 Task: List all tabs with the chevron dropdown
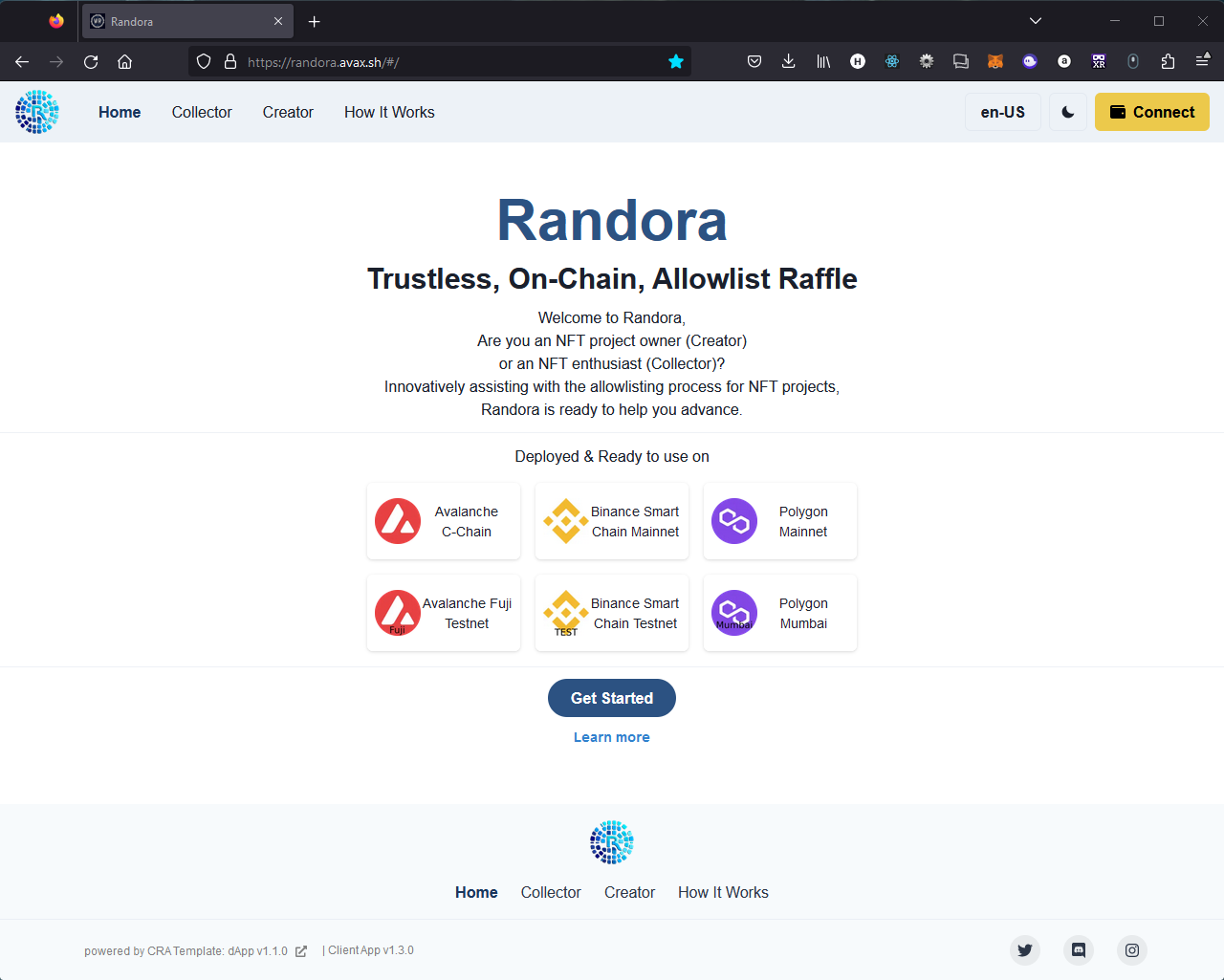coord(1036,21)
